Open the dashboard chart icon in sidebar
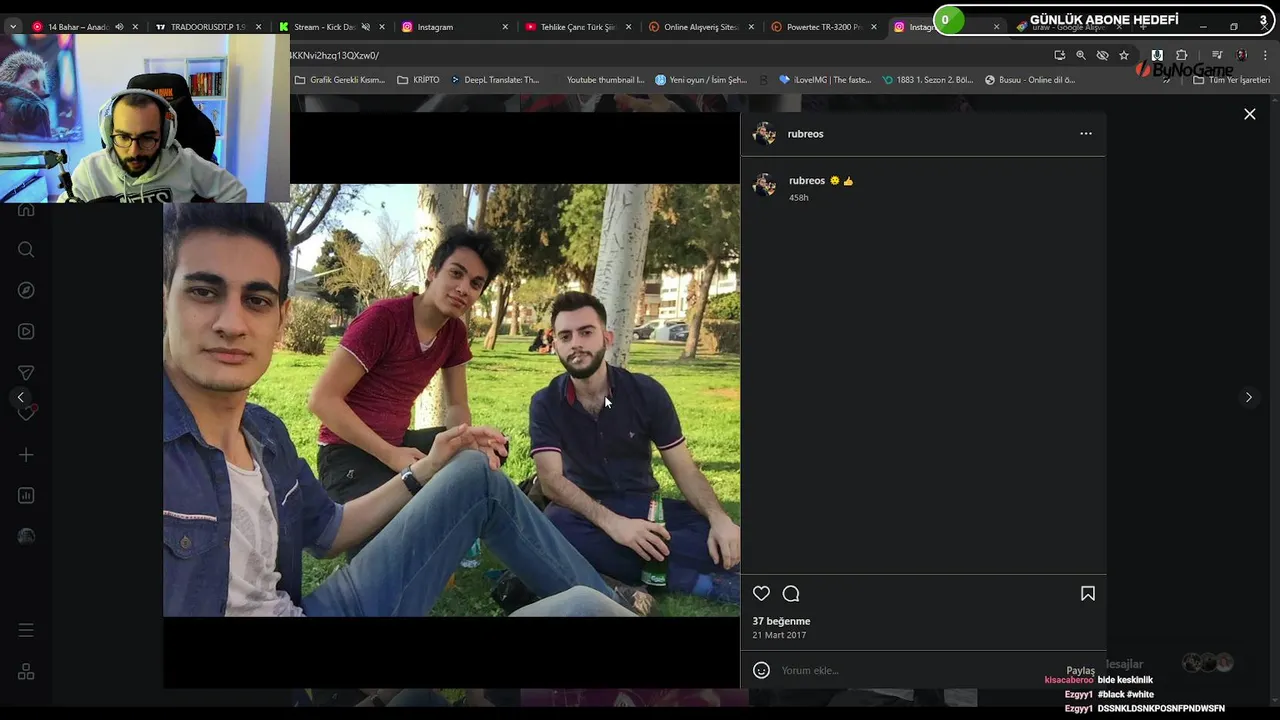 click(x=26, y=495)
